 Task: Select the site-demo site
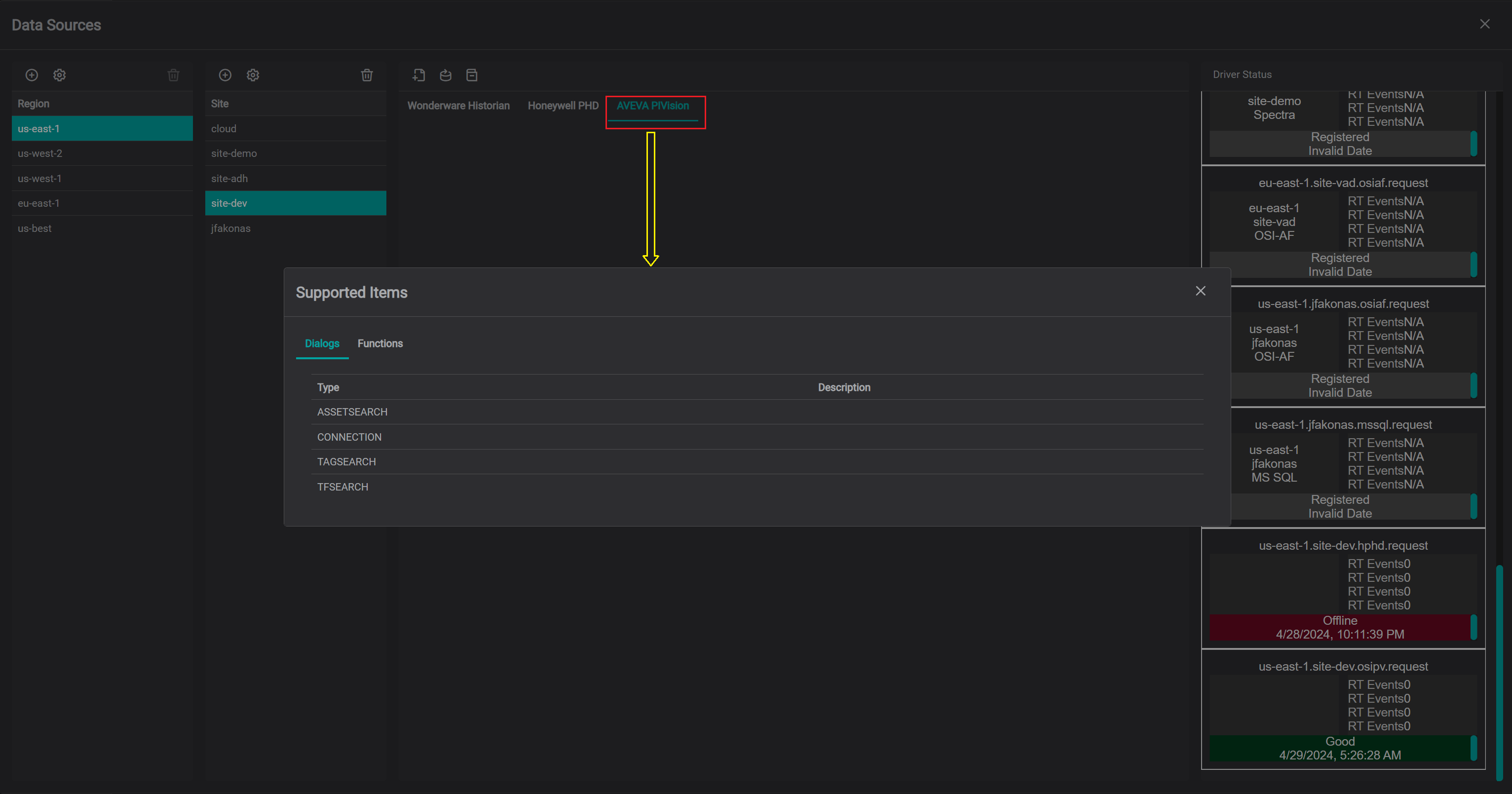pos(296,153)
